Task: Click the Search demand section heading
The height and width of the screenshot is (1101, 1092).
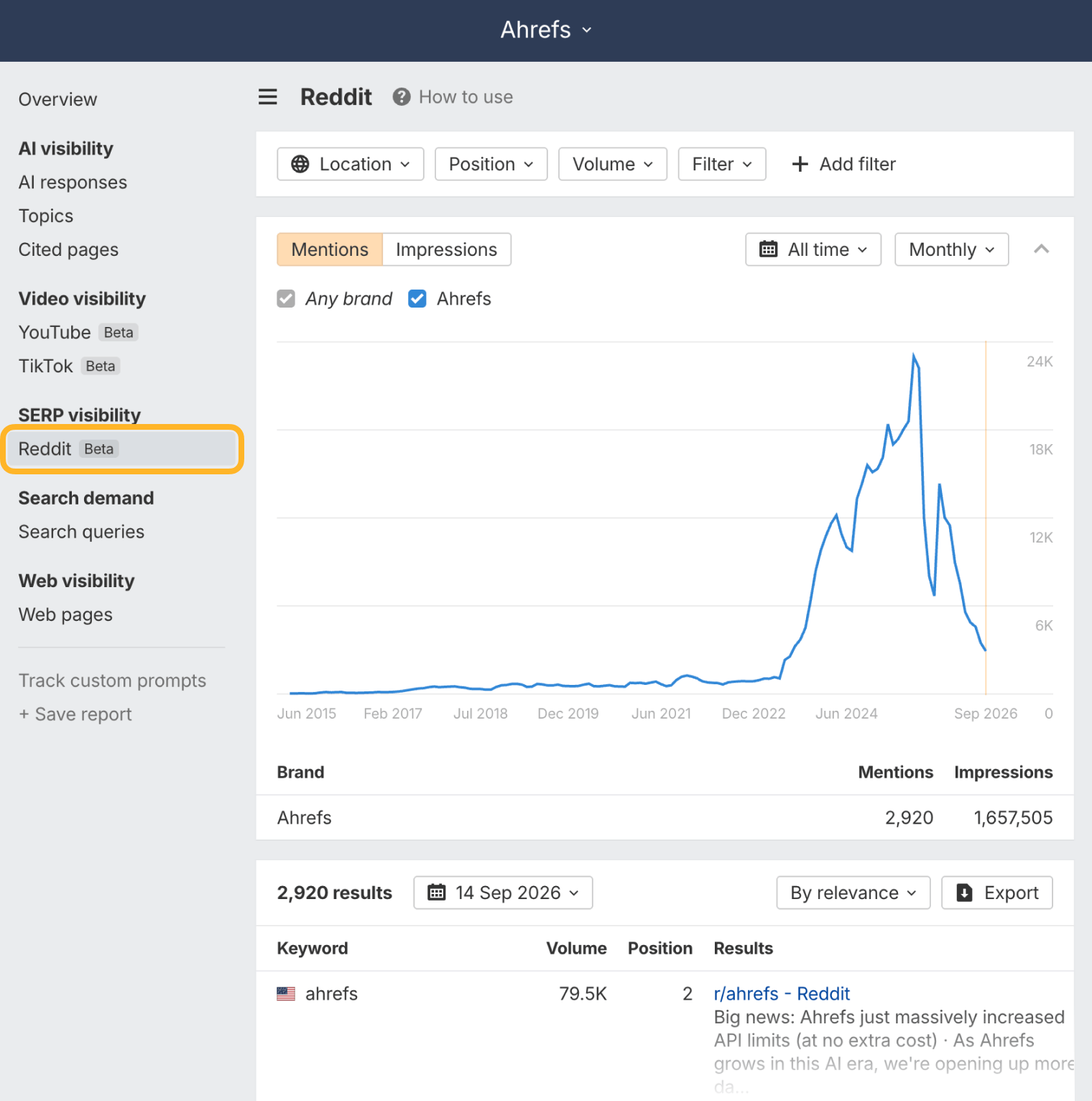Action: coord(86,498)
